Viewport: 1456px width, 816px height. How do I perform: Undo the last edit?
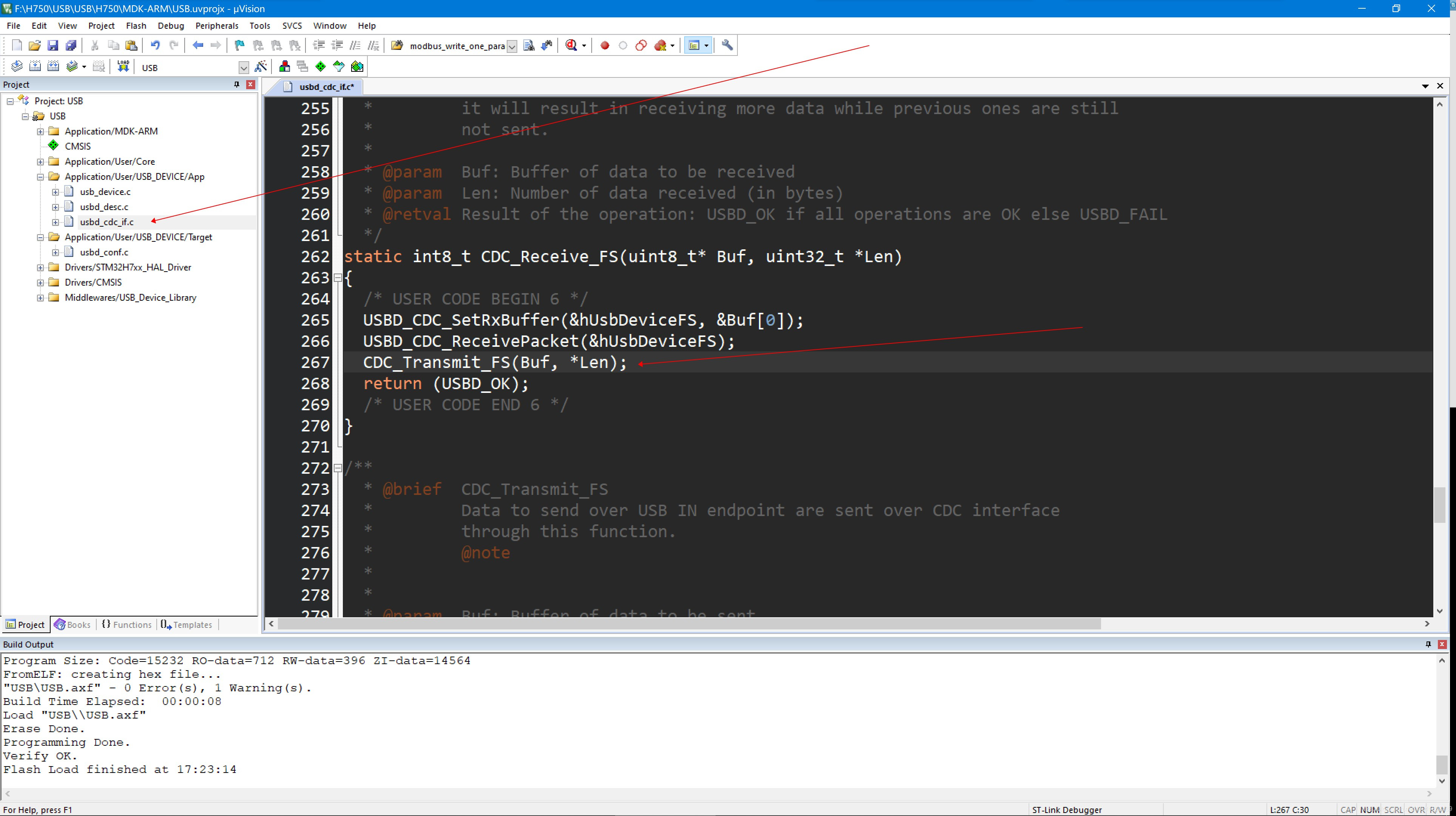click(x=155, y=45)
